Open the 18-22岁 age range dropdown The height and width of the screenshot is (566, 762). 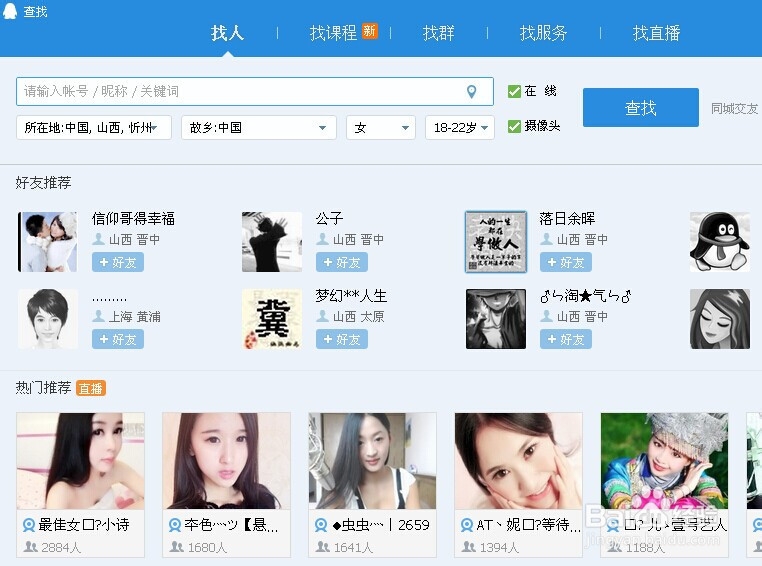(x=460, y=128)
